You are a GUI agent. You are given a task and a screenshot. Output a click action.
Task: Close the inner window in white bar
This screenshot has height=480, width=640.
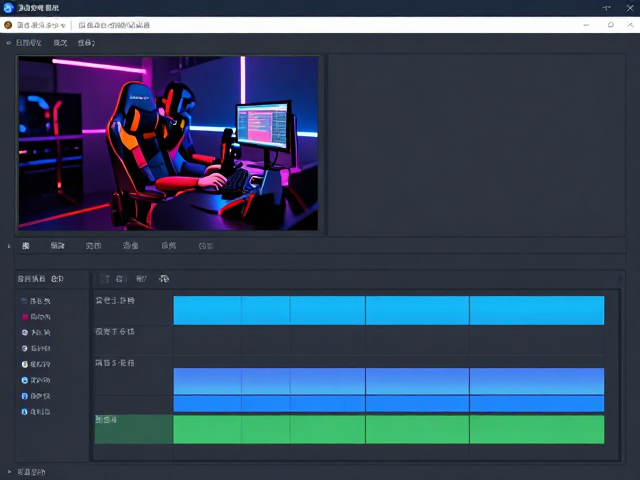click(x=630, y=25)
